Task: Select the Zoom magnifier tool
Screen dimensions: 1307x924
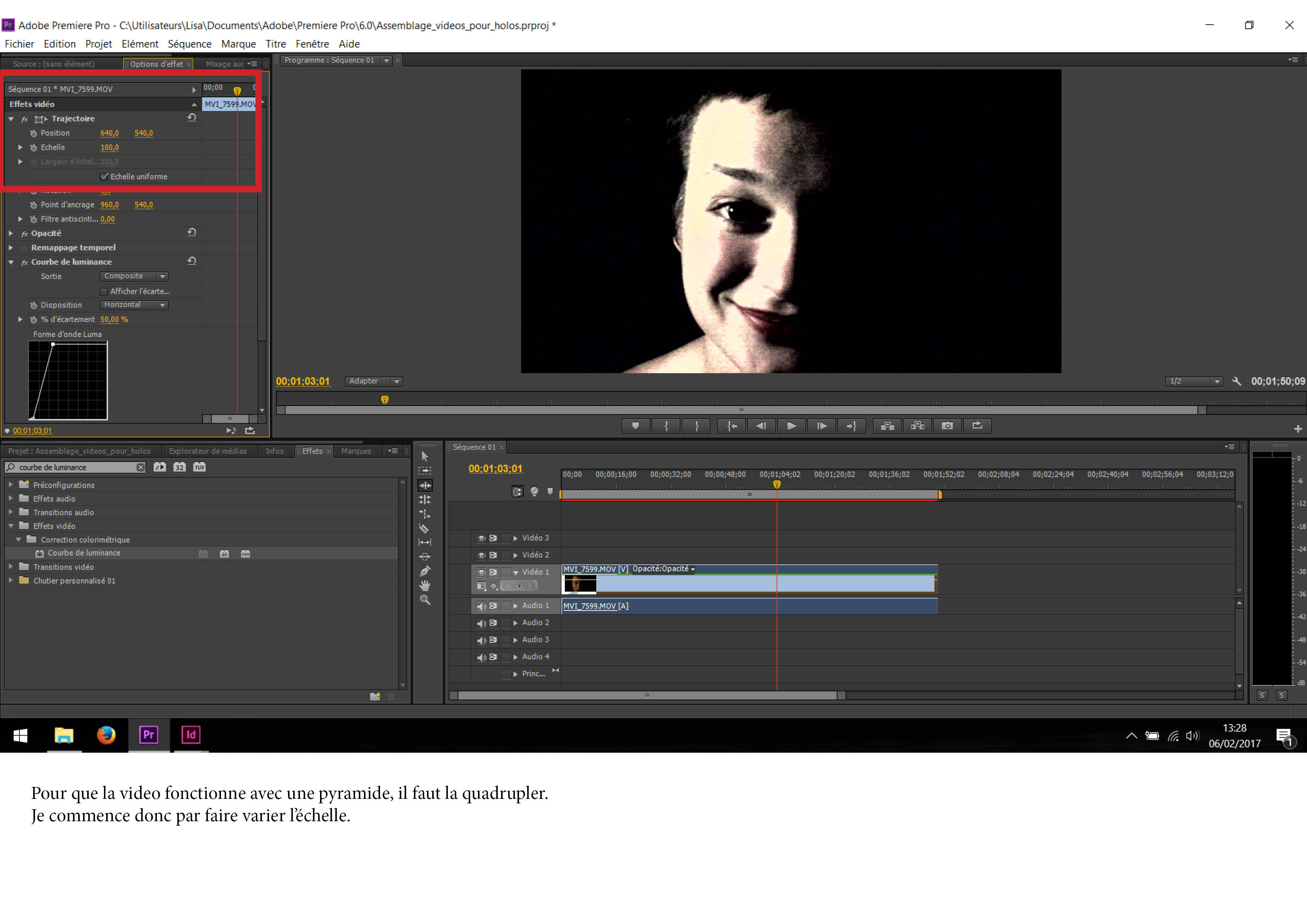Action: click(x=425, y=600)
